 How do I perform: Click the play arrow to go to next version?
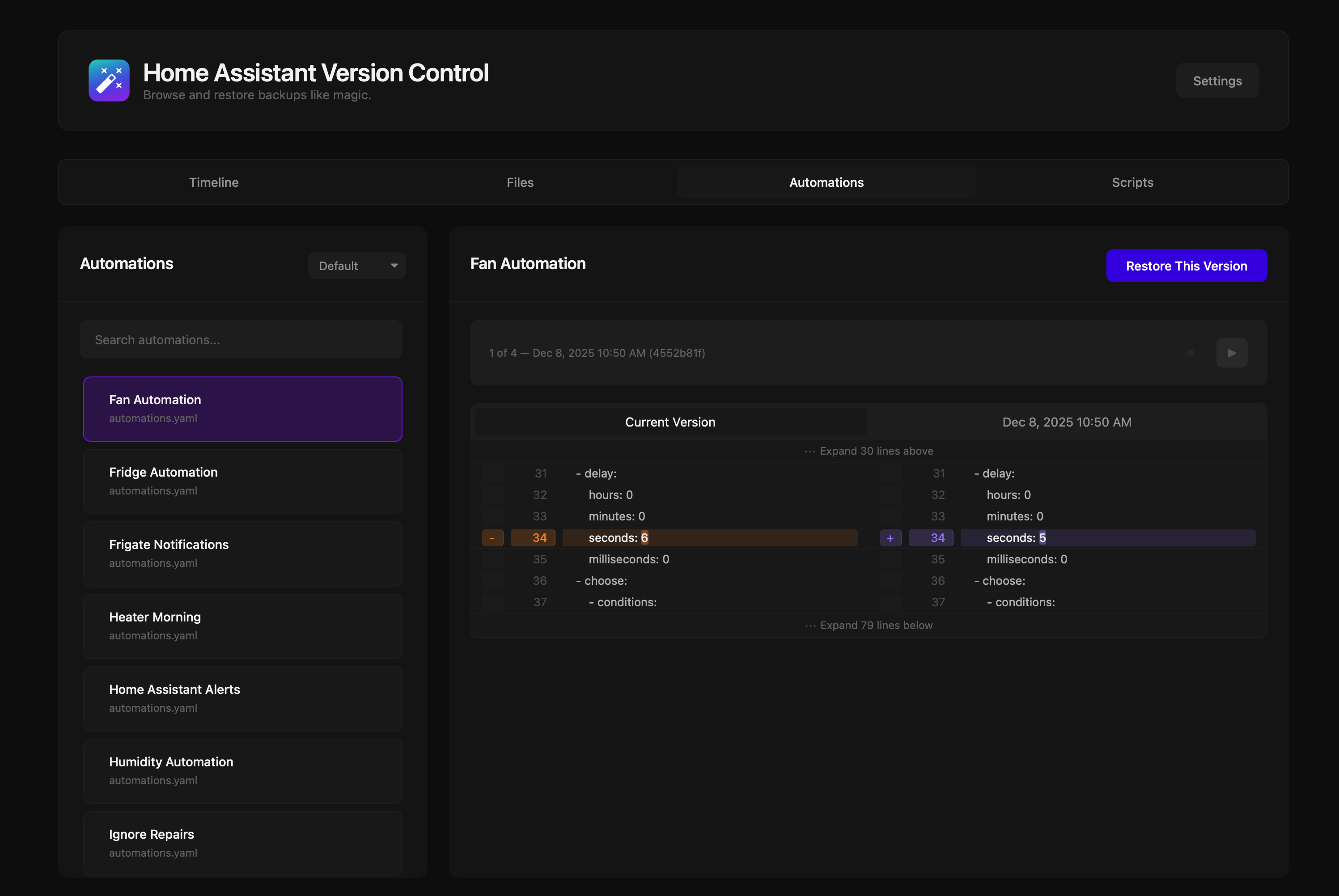(x=1232, y=353)
